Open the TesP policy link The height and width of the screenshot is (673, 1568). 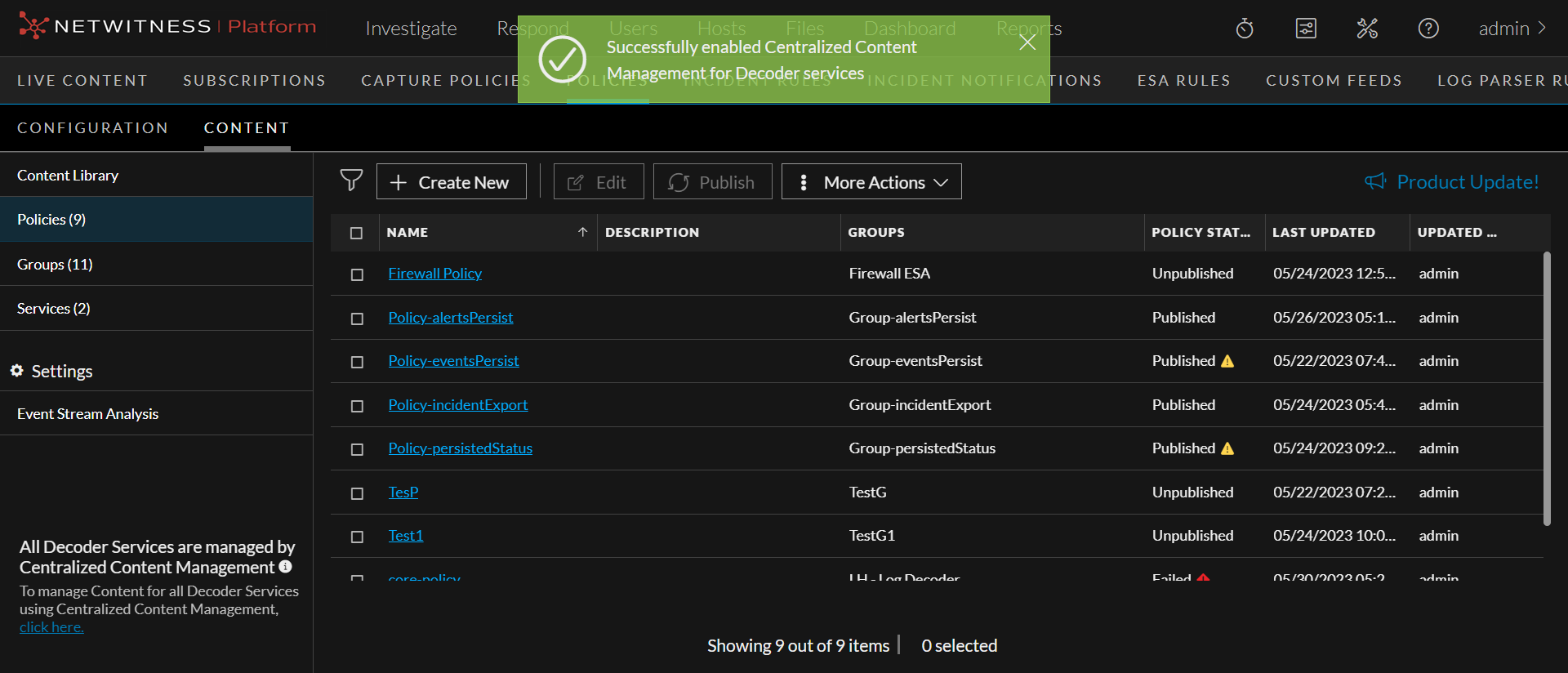[x=403, y=492]
